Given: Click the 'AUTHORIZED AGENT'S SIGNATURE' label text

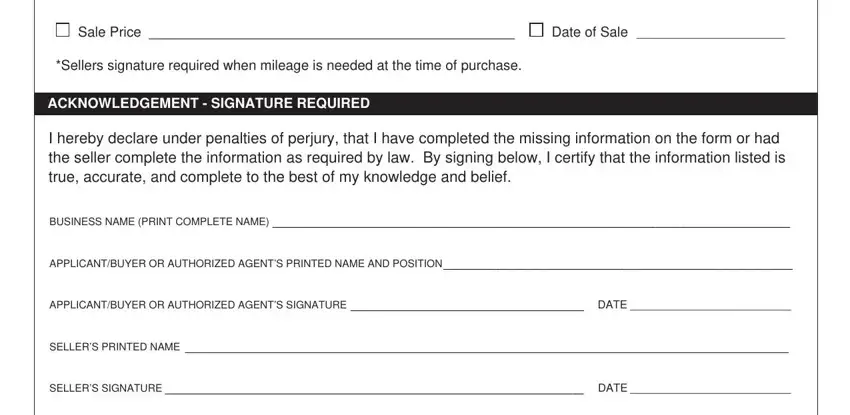Looking at the screenshot, I should (x=257, y=305).
